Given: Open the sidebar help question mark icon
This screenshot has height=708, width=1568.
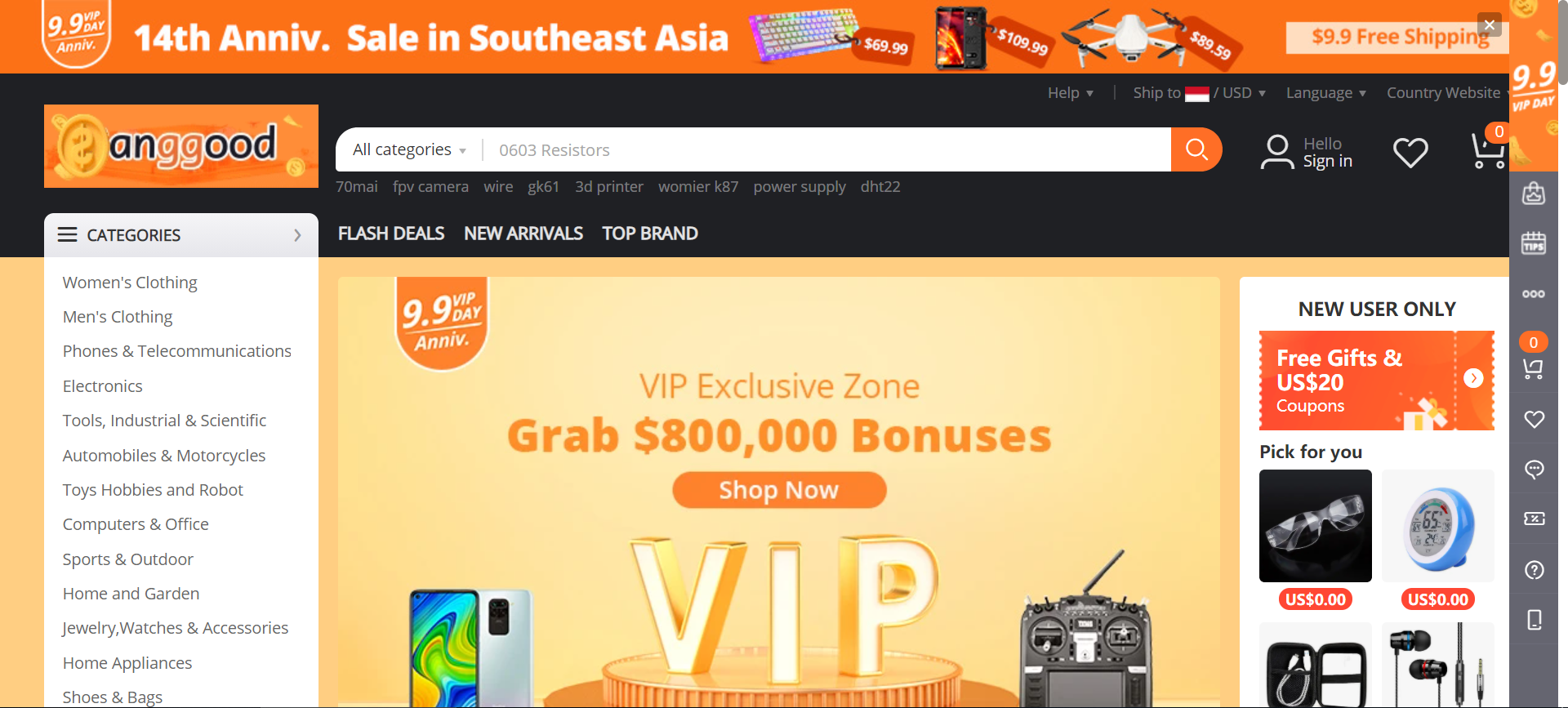Looking at the screenshot, I should pos(1535,570).
